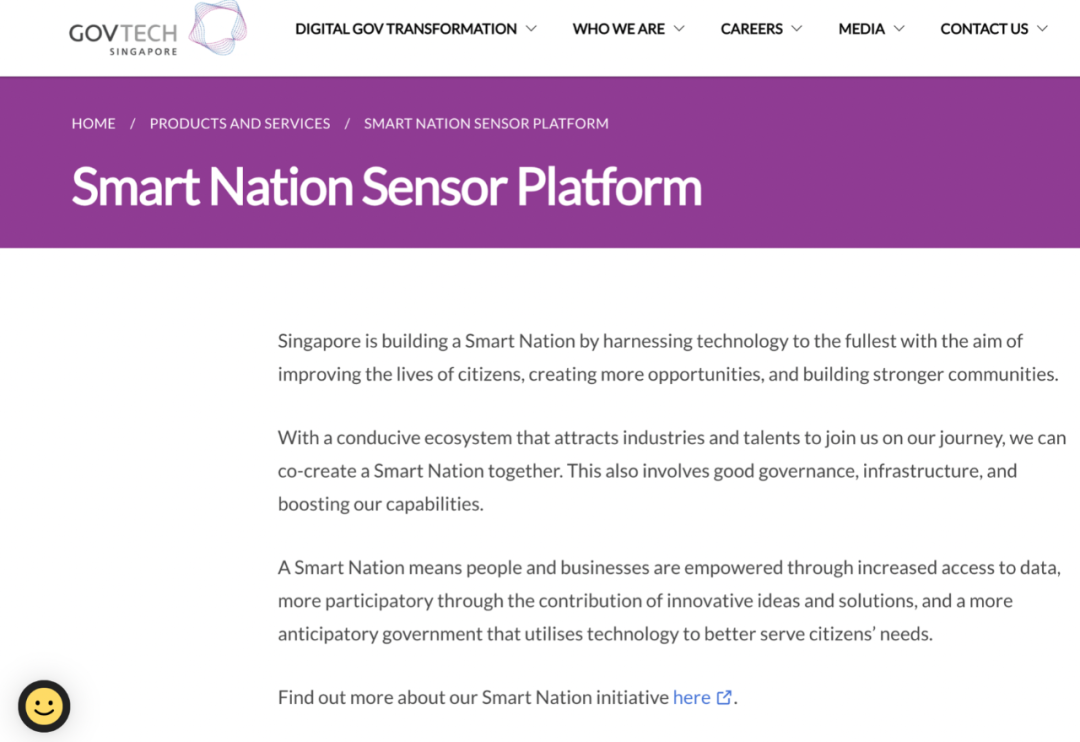Expand the chevron next to Digital Gov Transformation
Viewport: 1080px width, 742px height.
point(531,29)
